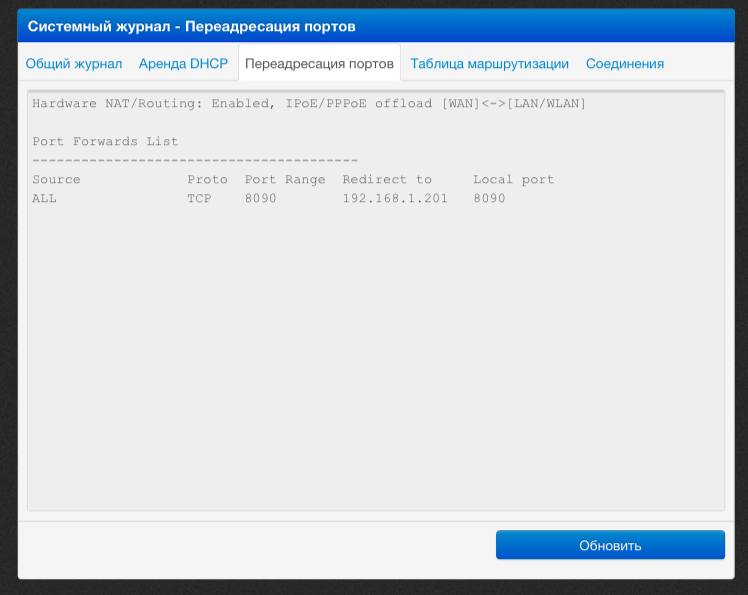Screen dimensions: 748x595
Task: Click the TCP protocol value
Action: pos(199,198)
